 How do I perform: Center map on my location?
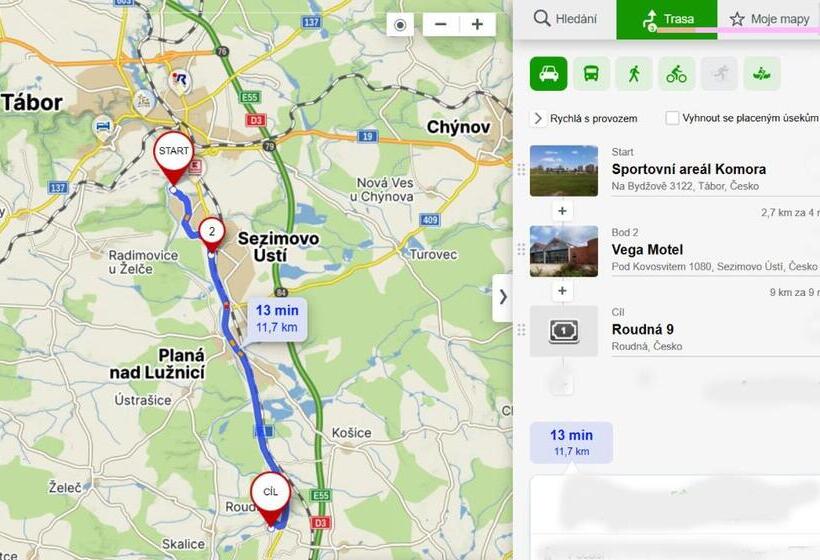[400, 25]
